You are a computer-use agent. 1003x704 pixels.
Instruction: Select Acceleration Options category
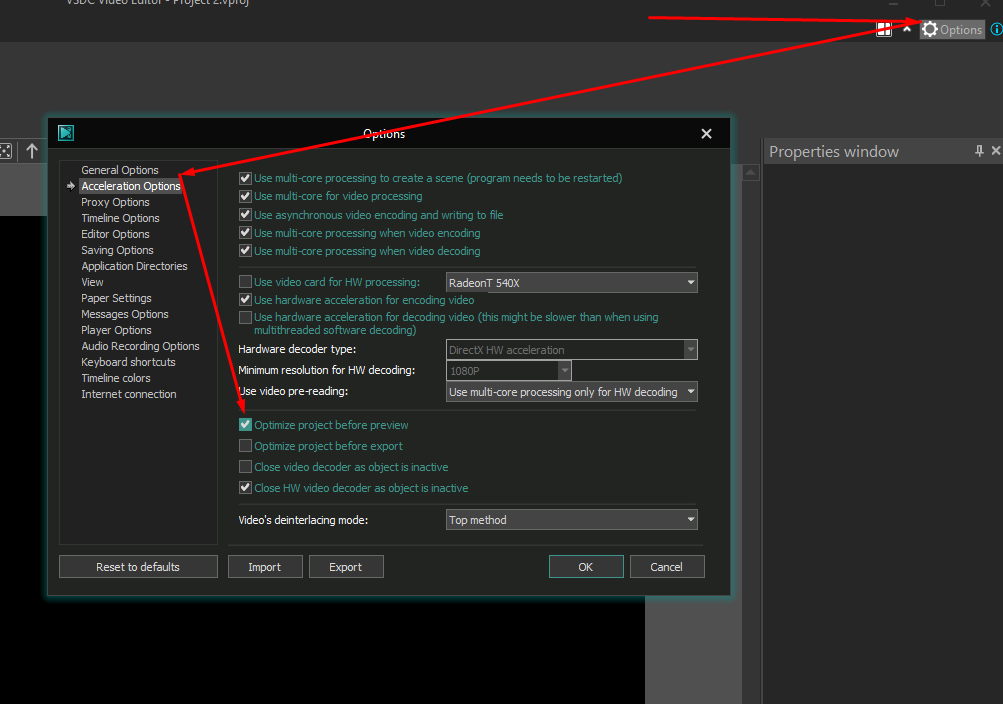click(130, 186)
